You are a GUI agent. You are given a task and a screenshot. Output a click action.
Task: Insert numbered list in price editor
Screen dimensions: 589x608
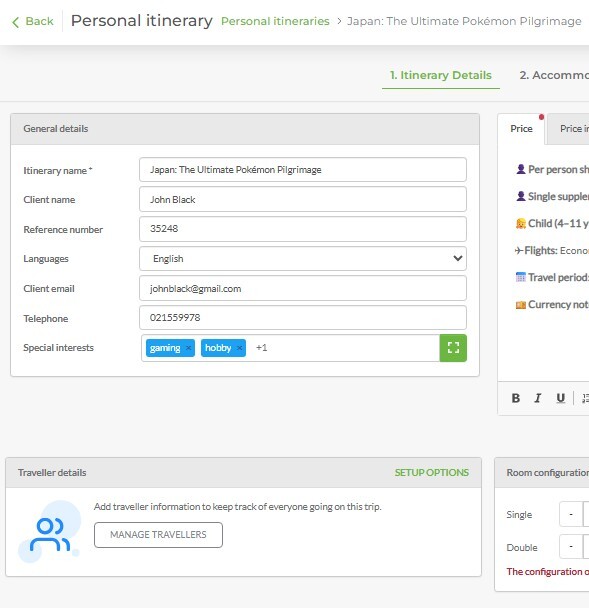click(x=585, y=398)
